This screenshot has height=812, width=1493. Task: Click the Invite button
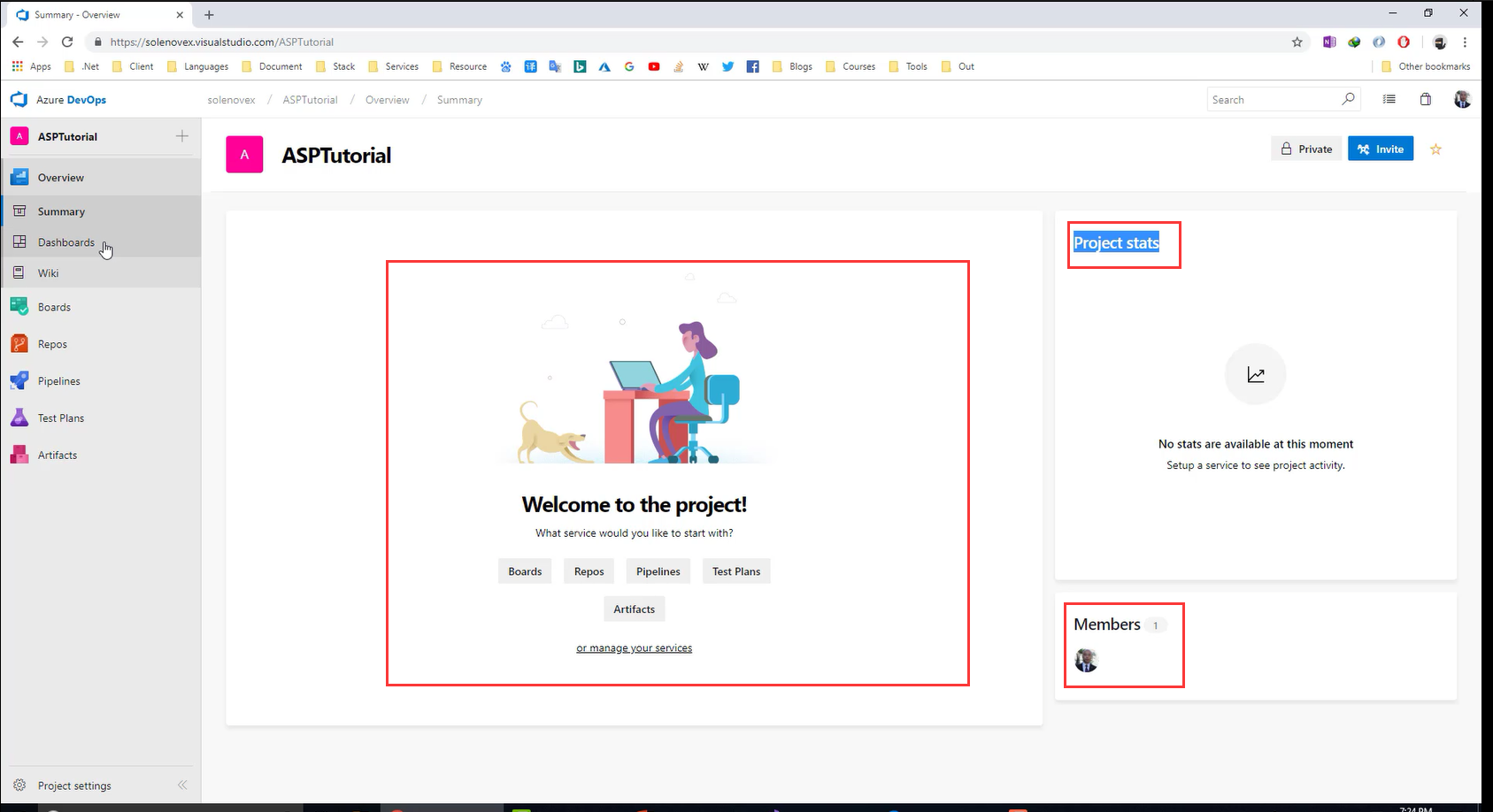click(1381, 149)
